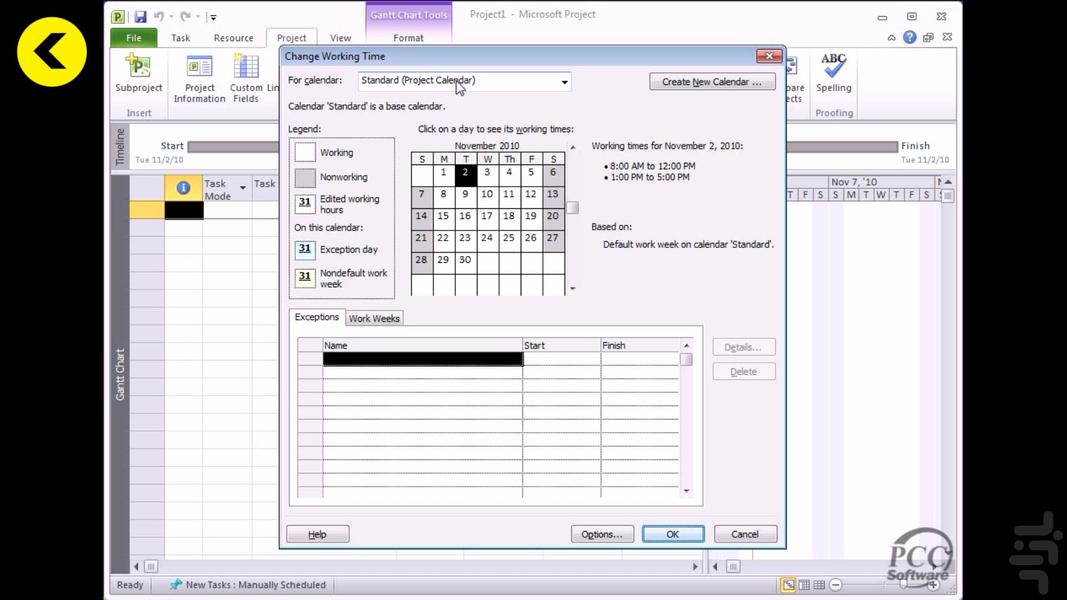Switch to the Work Weeks tab
This screenshot has width=1067, height=600.
373,318
